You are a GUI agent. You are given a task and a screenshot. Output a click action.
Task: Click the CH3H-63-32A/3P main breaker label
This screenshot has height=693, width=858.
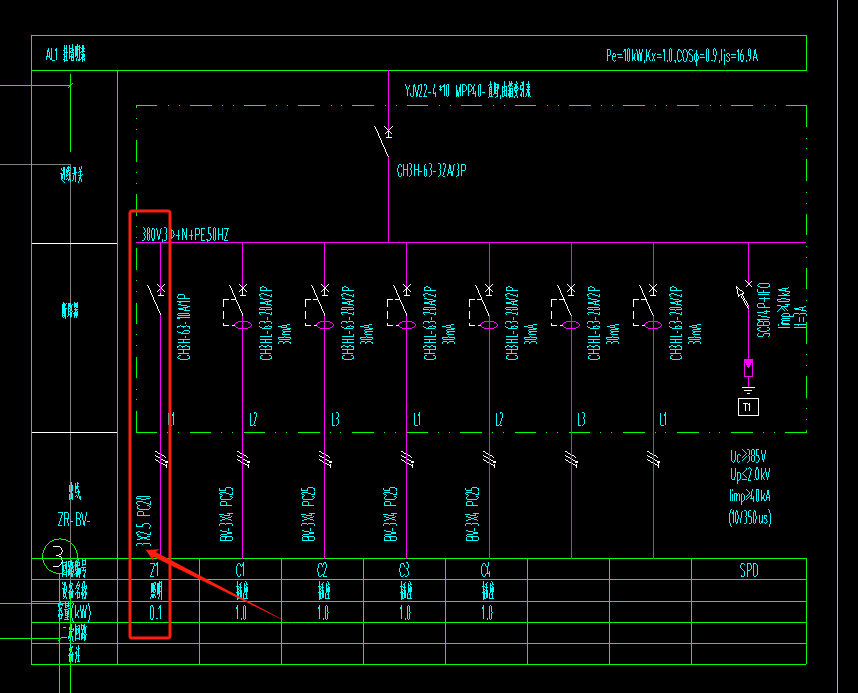click(431, 170)
